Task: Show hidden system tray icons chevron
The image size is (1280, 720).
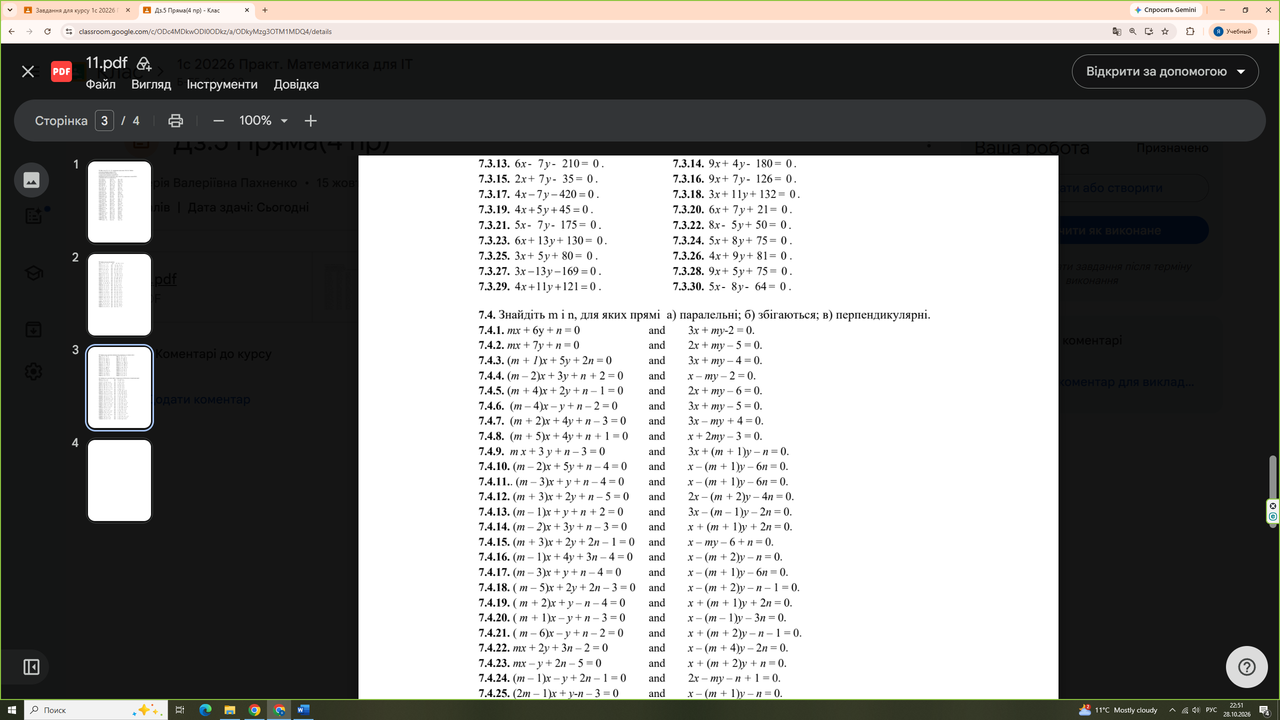Action: 1170,710
